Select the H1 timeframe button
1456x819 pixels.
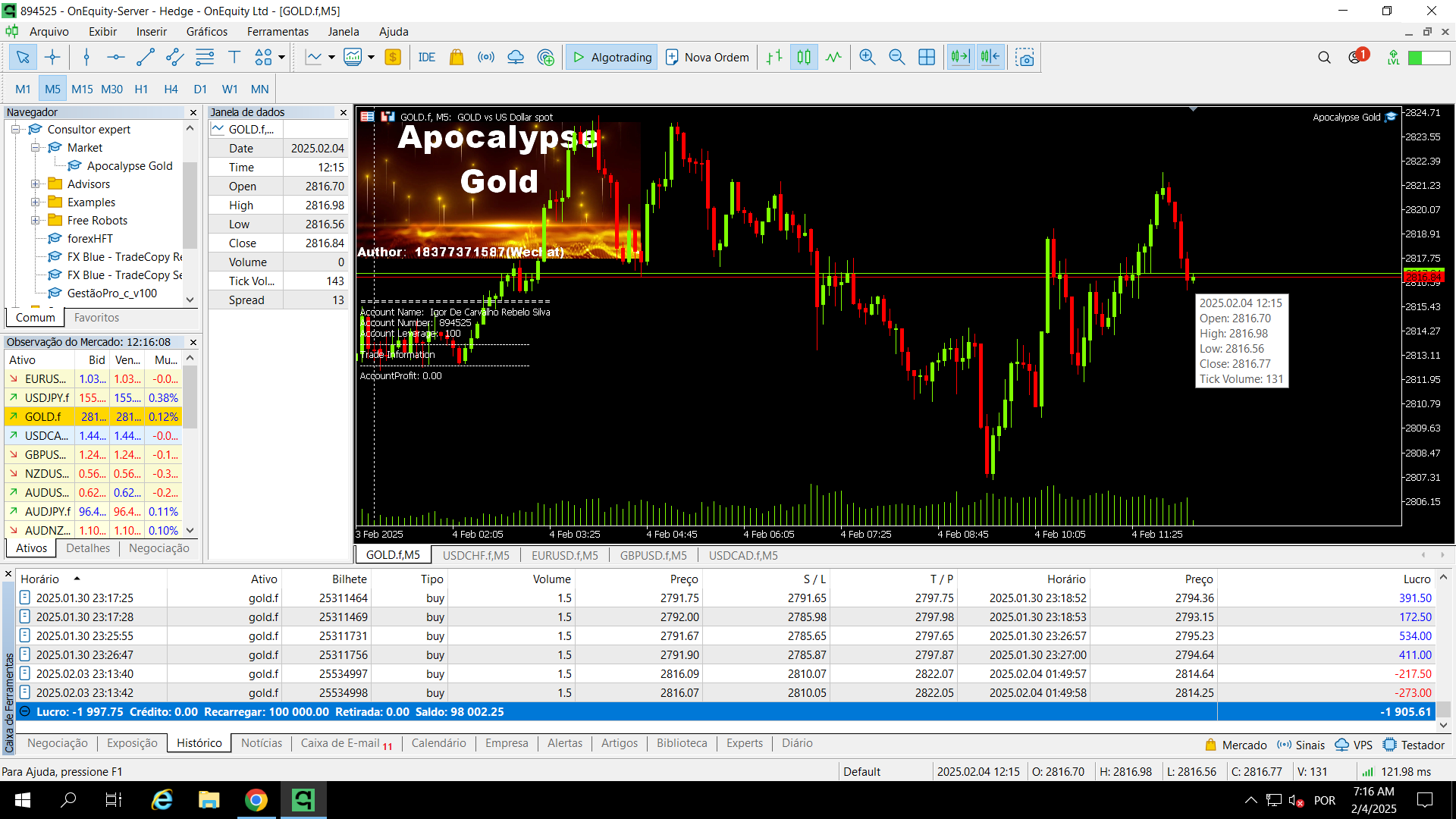tap(141, 89)
